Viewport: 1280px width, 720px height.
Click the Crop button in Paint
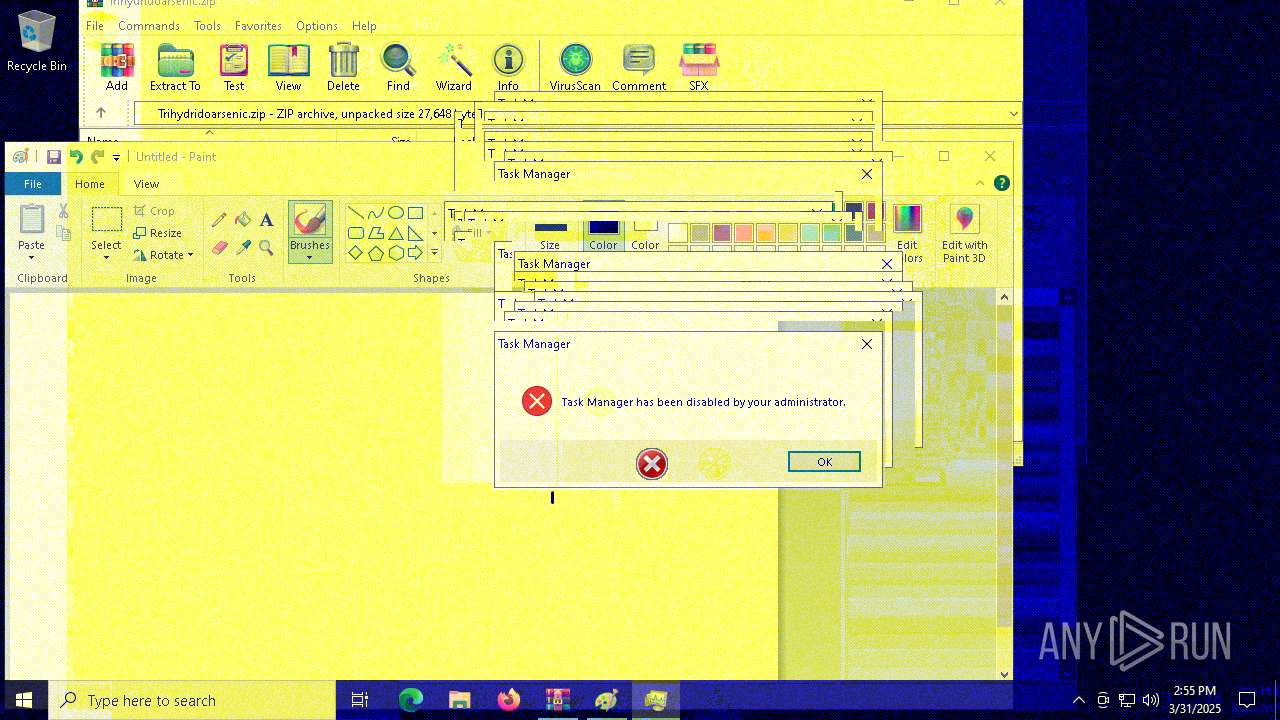point(154,211)
